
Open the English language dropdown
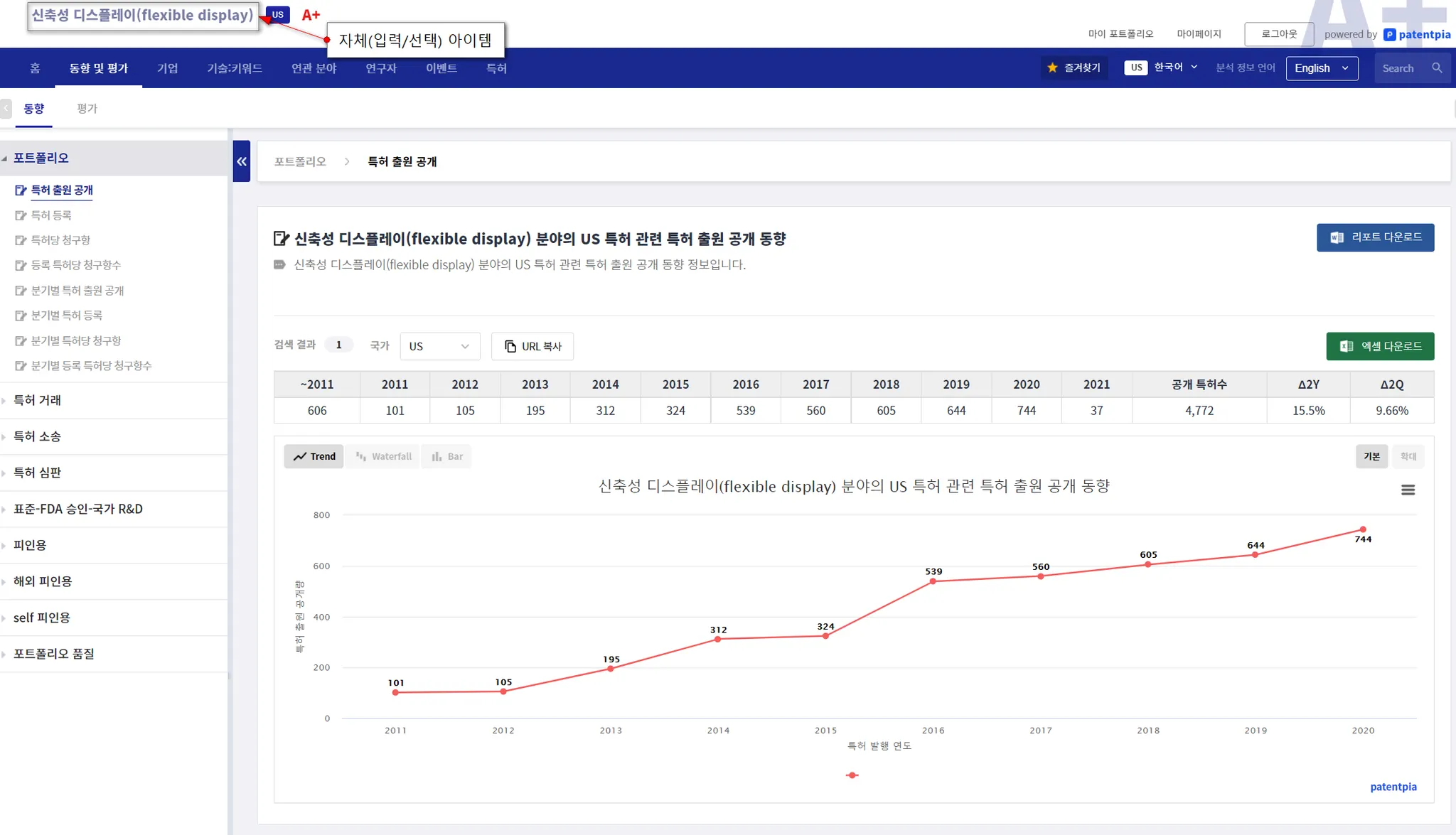pyautogui.click(x=1321, y=68)
